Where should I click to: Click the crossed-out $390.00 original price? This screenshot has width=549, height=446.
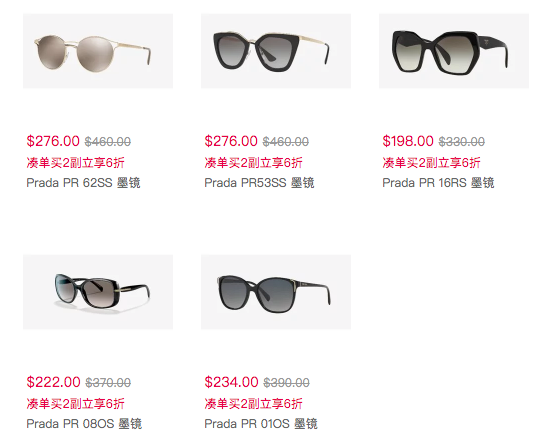[x=286, y=383]
